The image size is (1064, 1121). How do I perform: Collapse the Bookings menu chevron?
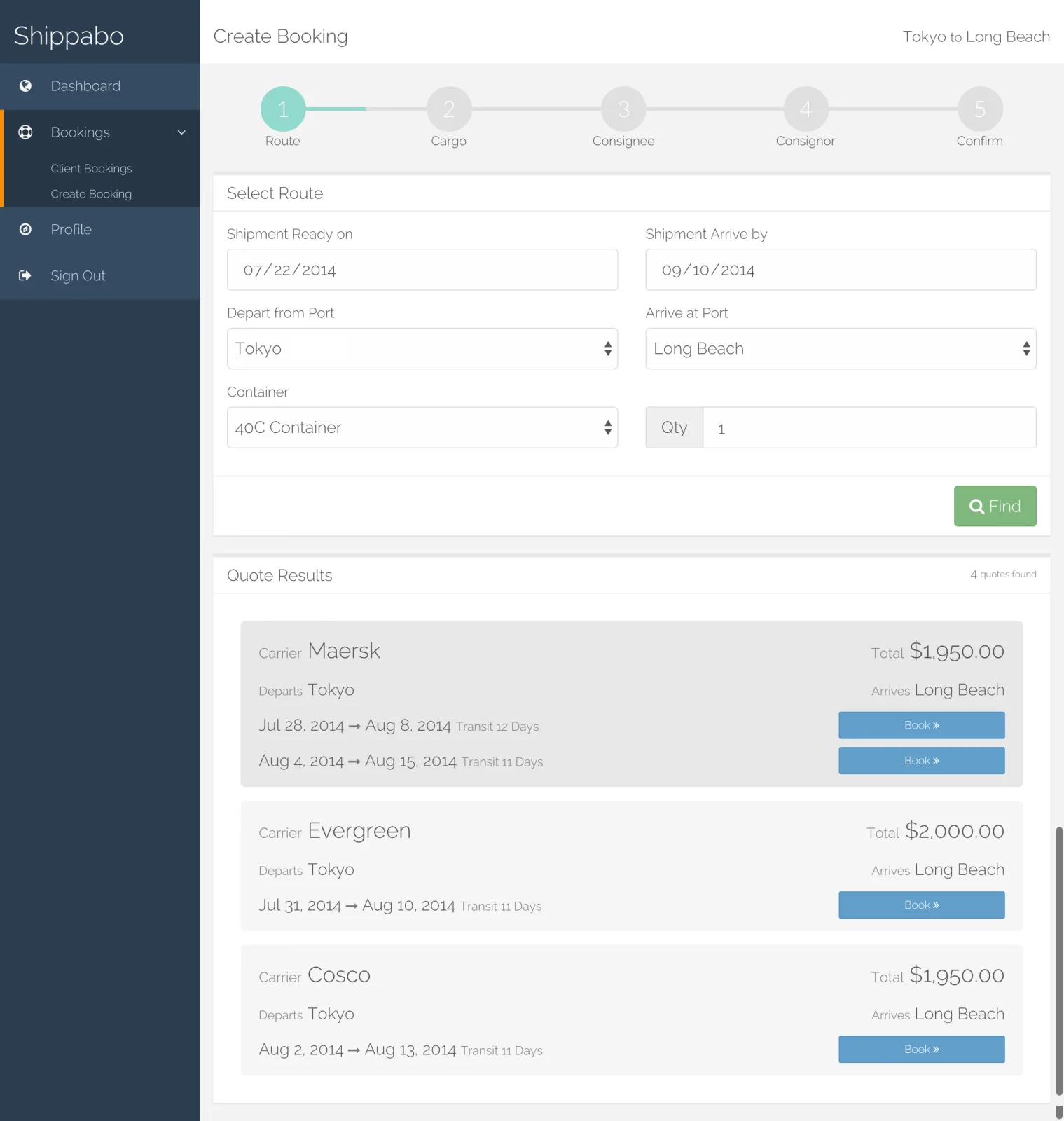pyautogui.click(x=181, y=132)
